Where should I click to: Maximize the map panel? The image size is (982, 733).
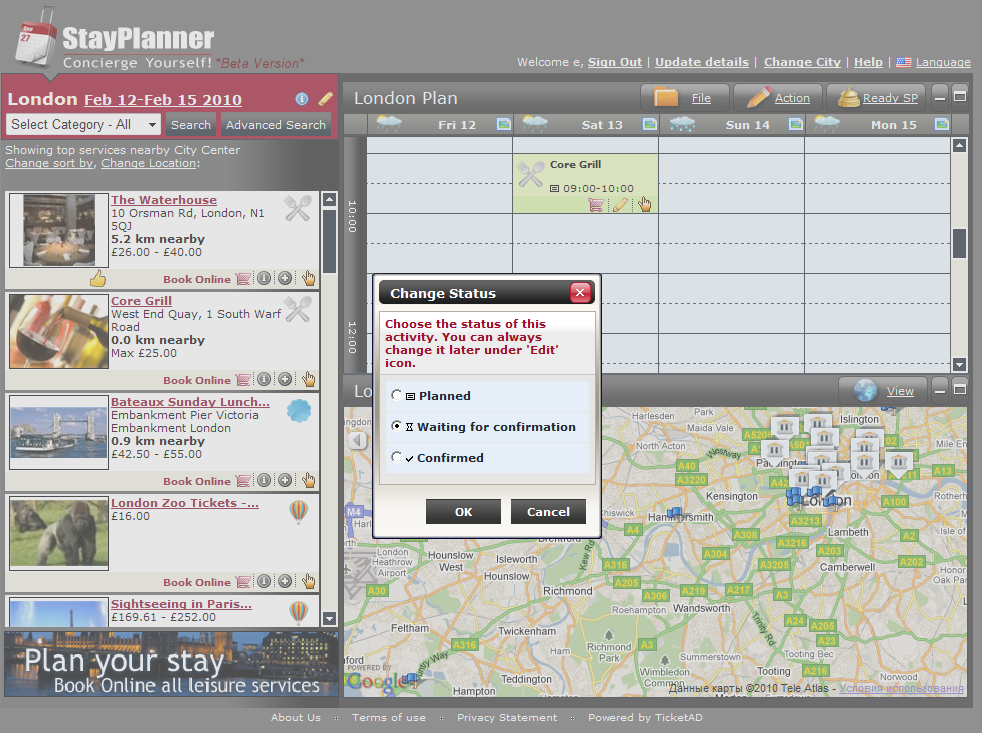959,390
